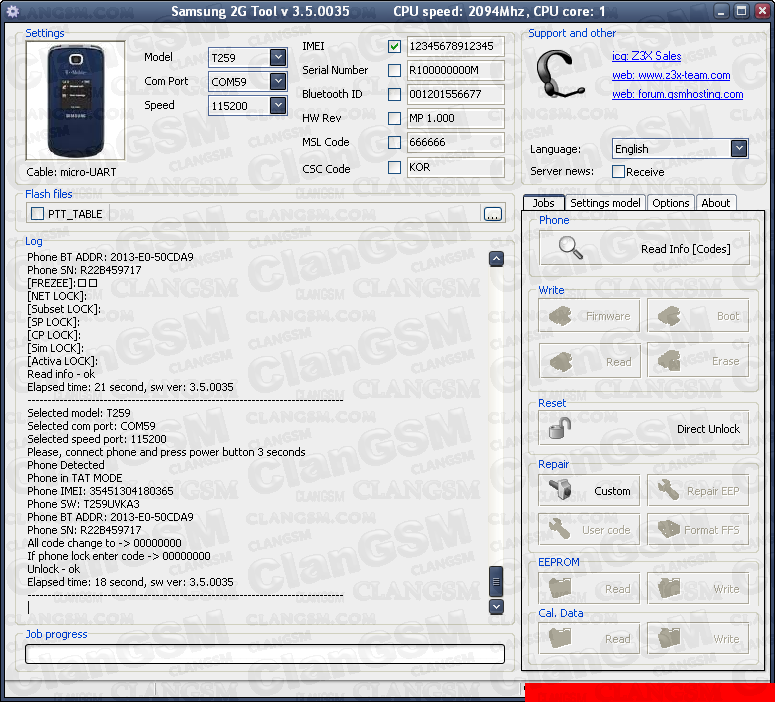Maximize the Samsung 2G Tool window

741,11
